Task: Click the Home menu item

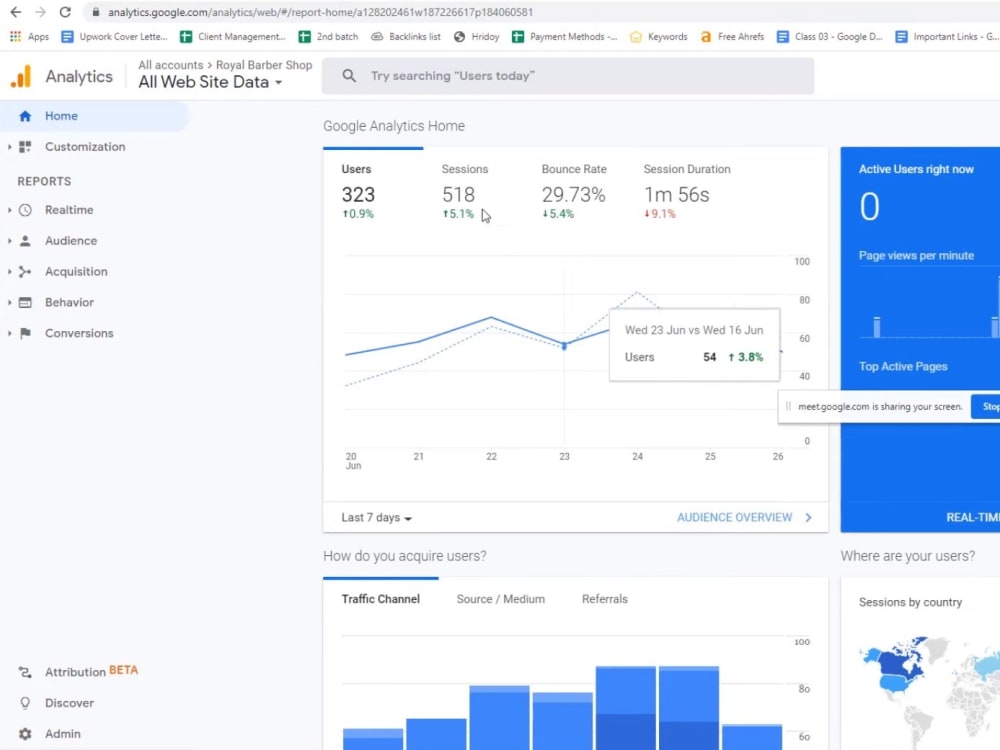Action: [x=94, y=116]
